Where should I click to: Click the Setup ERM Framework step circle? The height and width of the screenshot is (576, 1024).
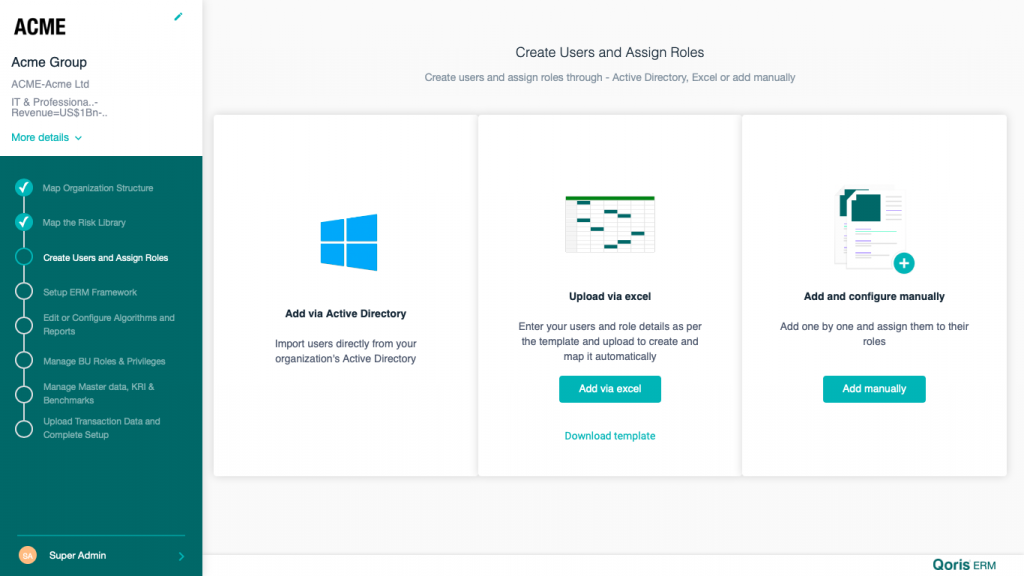tap(24, 291)
